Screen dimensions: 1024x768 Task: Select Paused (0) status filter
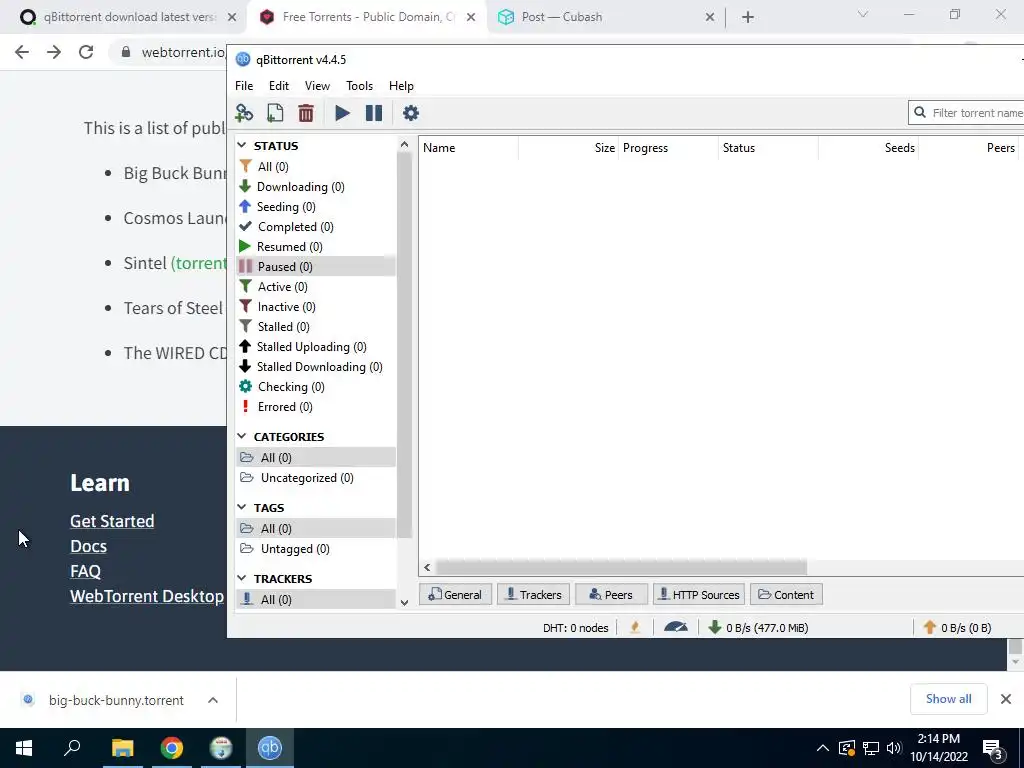[x=316, y=266]
